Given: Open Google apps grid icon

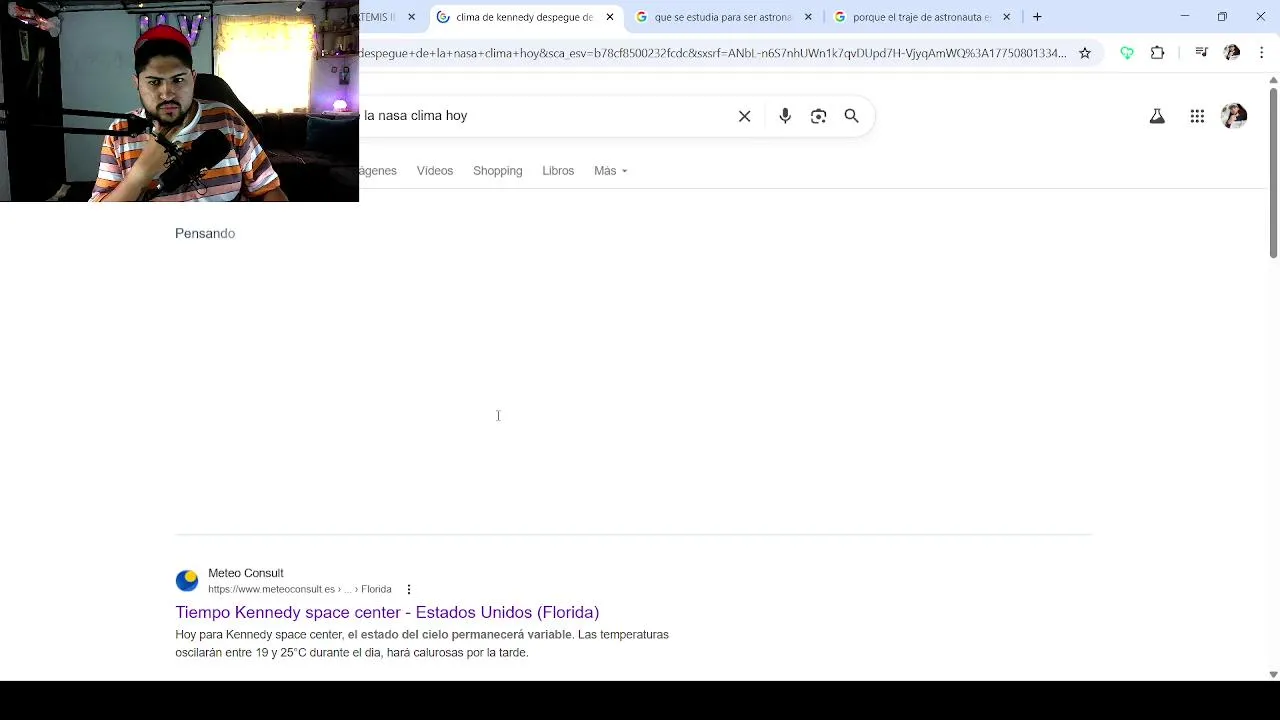Looking at the screenshot, I should pos(1197,116).
